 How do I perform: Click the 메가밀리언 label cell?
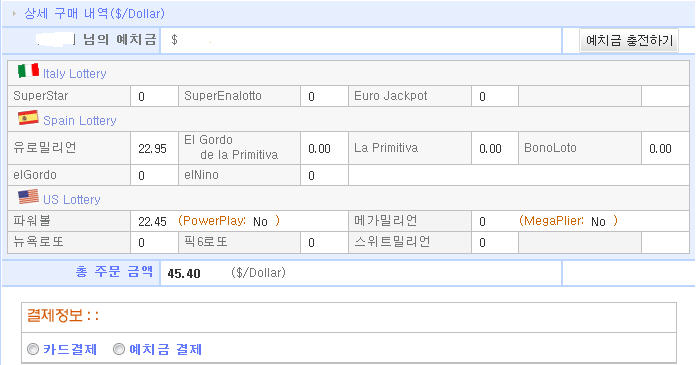(410, 221)
